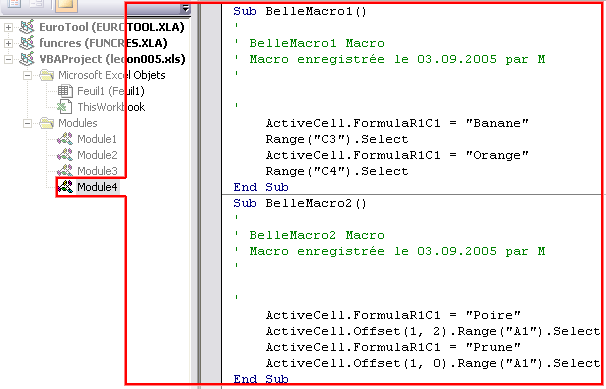Click the EuroTool project icon
The height and width of the screenshot is (389, 606).
pyautogui.click(x=27, y=27)
